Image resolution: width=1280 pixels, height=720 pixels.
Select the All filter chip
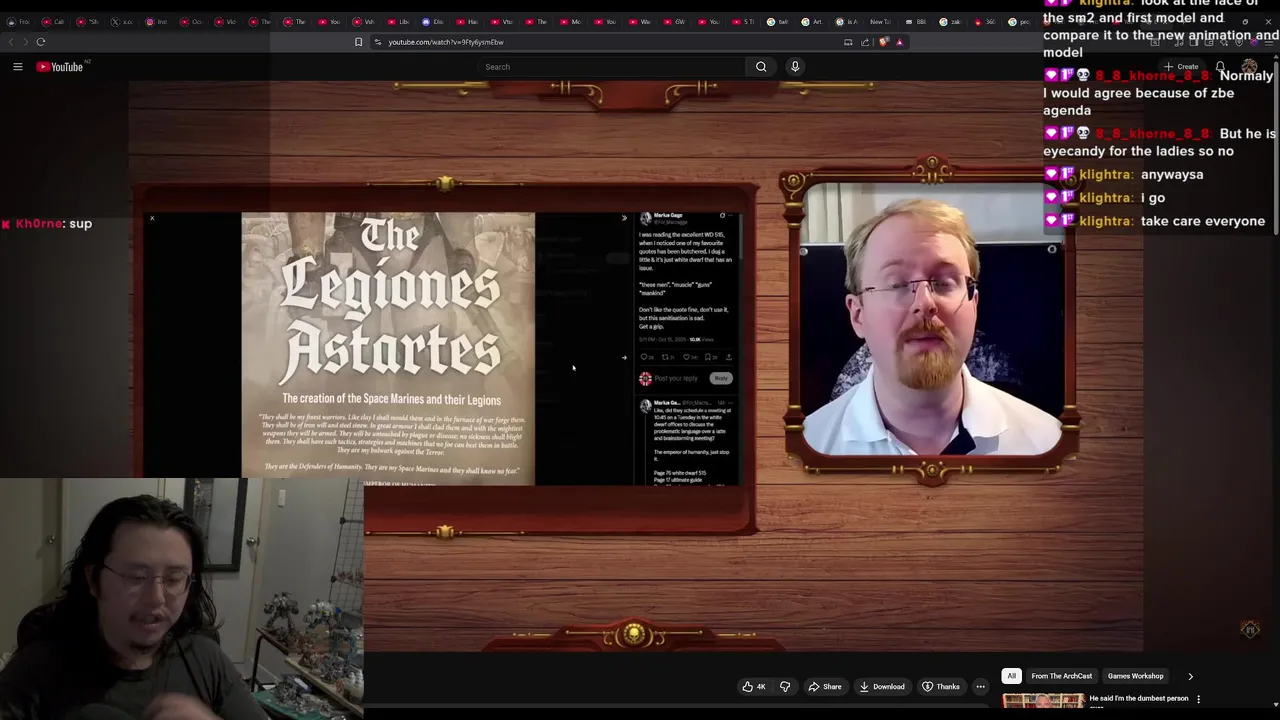pyautogui.click(x=1011, y=676)
